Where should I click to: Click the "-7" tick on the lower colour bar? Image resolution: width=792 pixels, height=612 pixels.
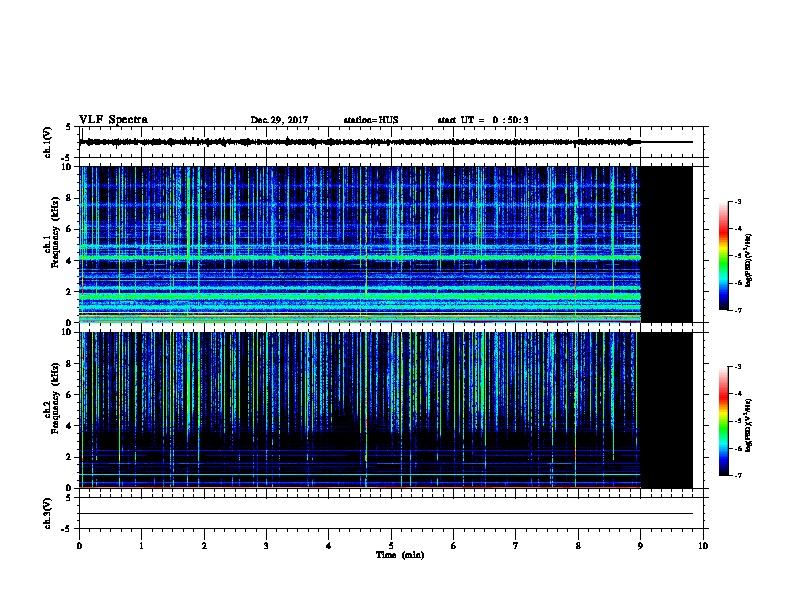(x=738, y=476)
